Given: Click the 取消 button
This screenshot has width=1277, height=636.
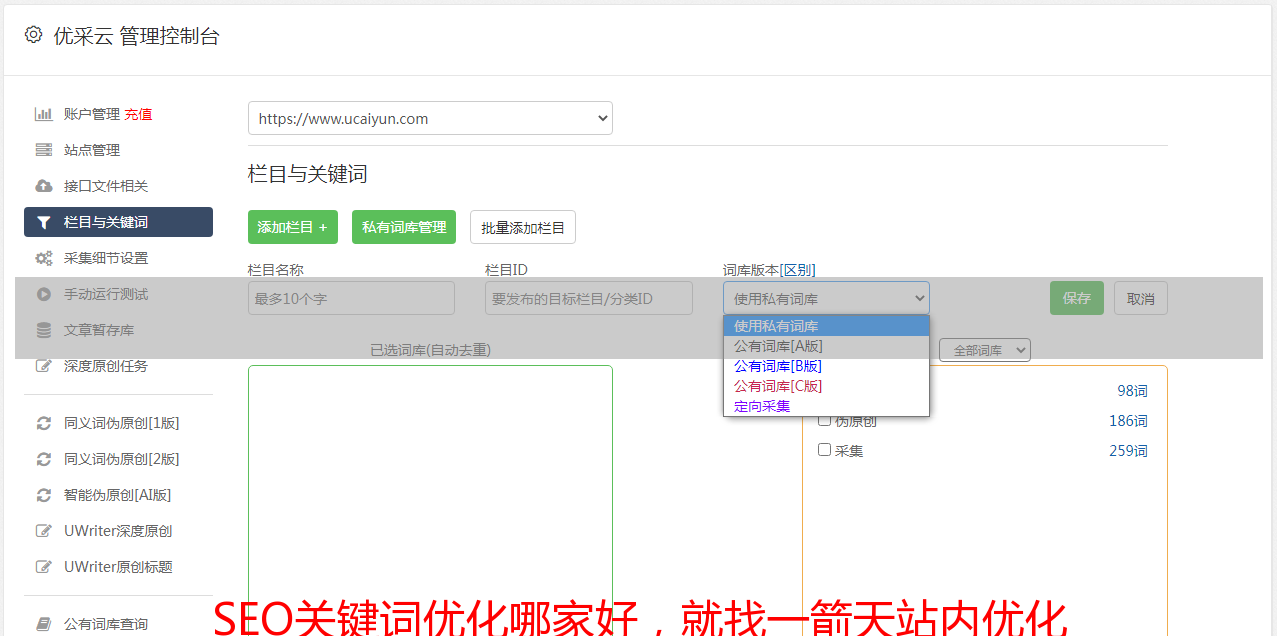Looking at the screenshot, I should 1141,298.
